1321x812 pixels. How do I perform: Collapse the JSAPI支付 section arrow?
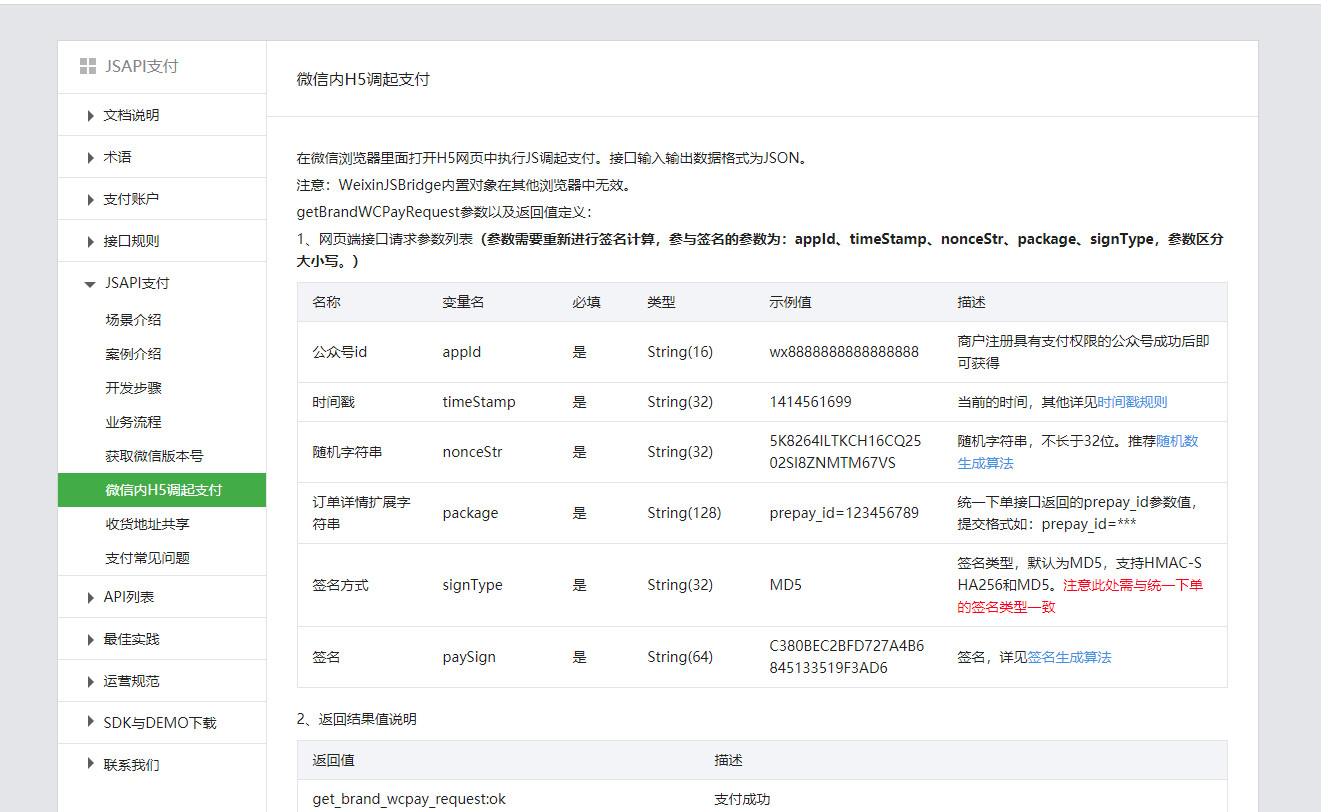tap(91, 284)
